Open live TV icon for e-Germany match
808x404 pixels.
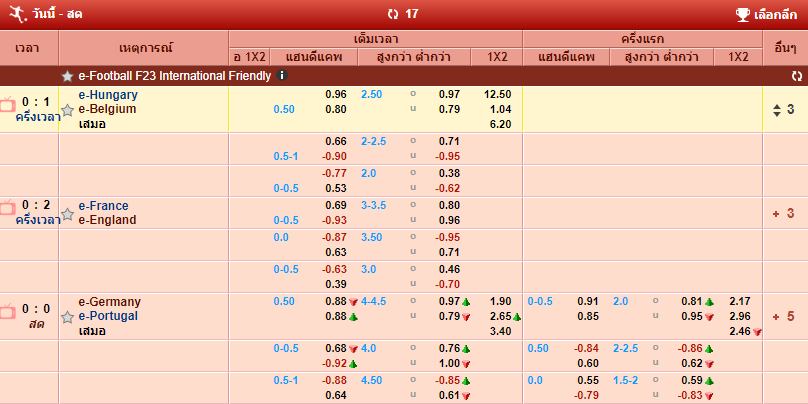tap(7, 310)
